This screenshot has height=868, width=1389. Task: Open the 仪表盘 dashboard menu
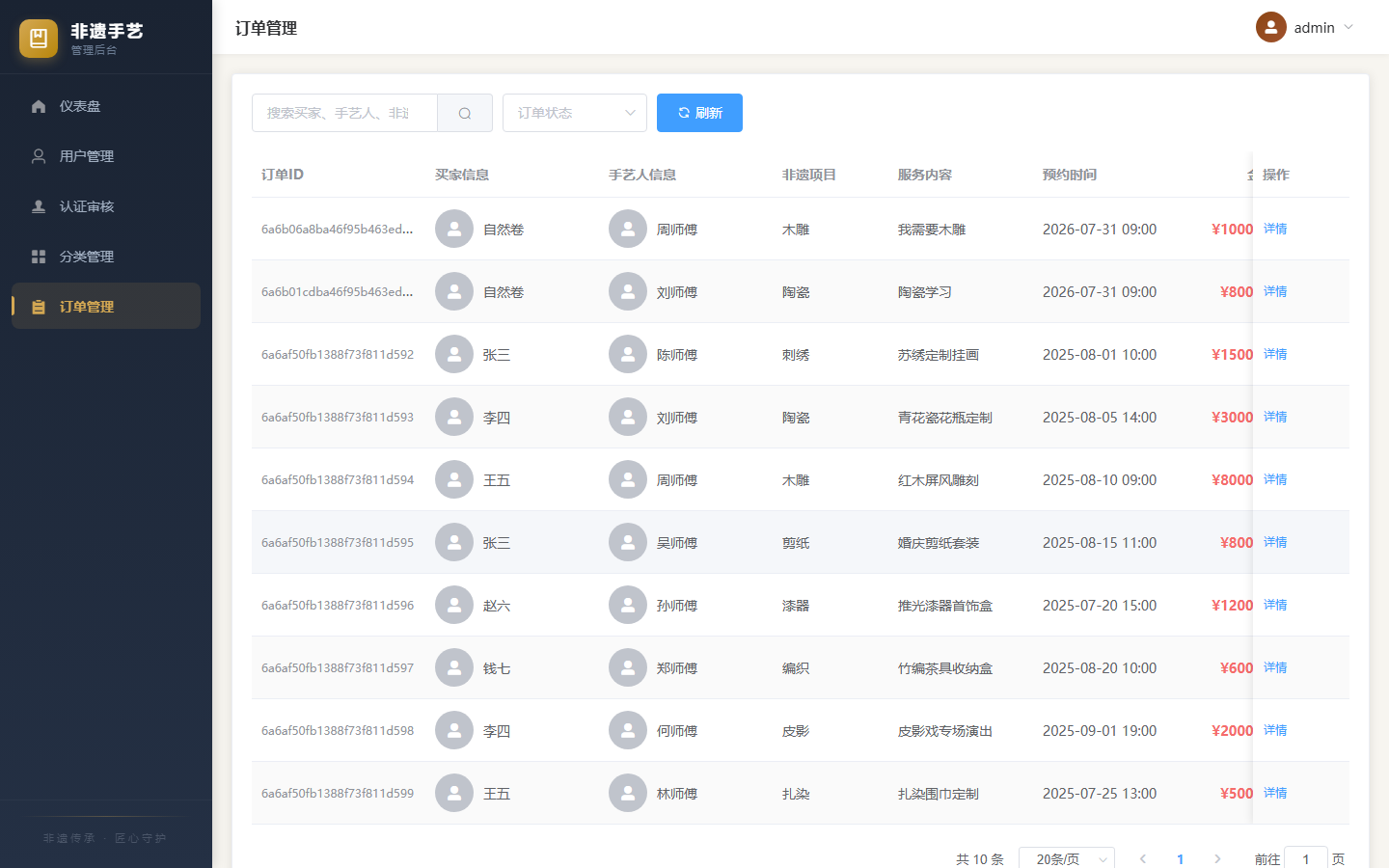click(x=106, y=106)
